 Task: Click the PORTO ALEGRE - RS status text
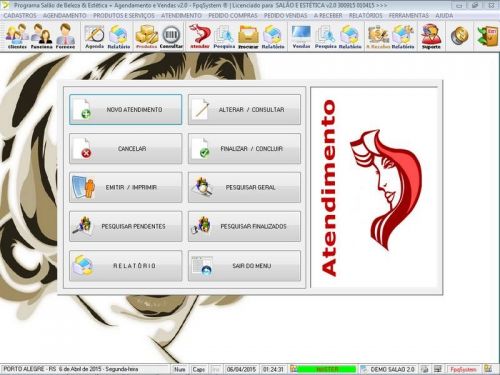tap(30, 369)
